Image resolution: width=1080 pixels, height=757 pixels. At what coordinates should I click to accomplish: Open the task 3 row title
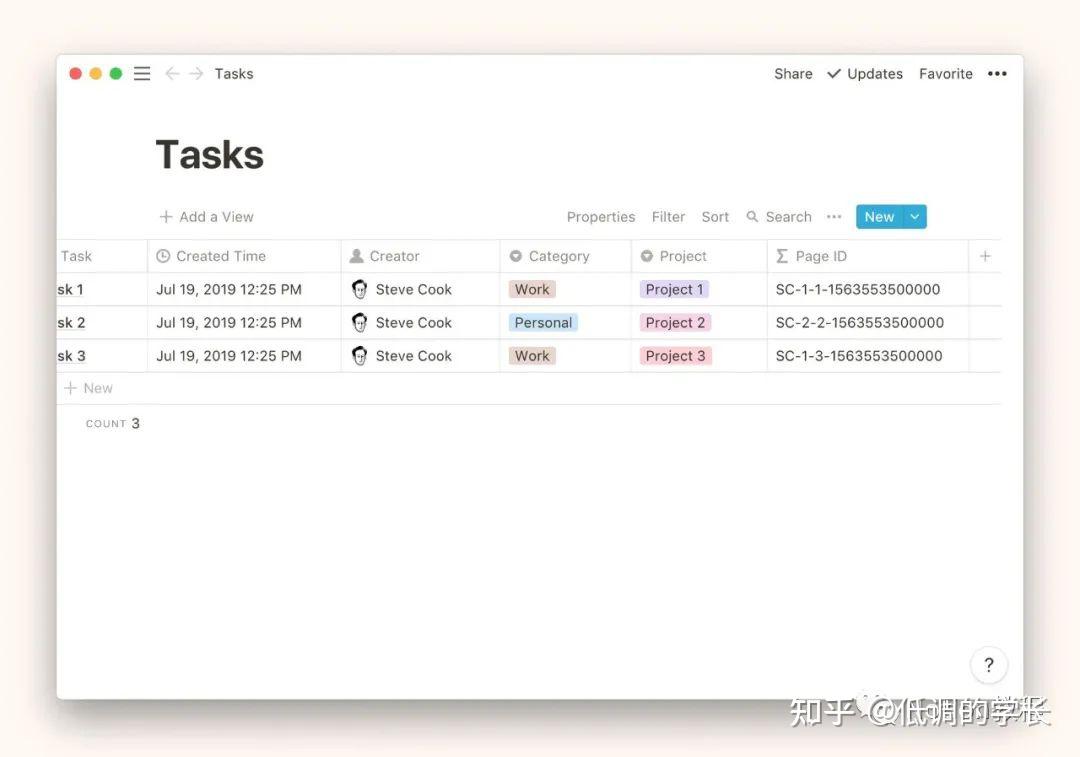coord(72,355)
